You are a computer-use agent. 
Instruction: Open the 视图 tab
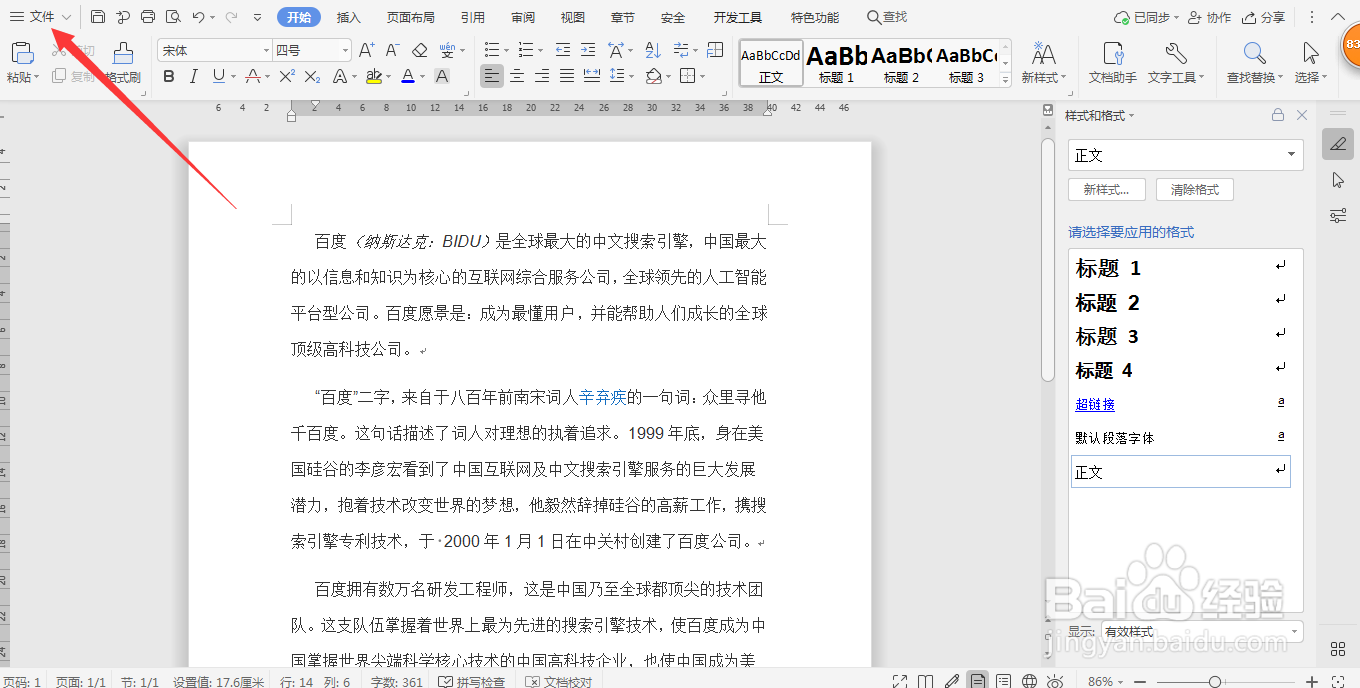(x=573, y=17)
